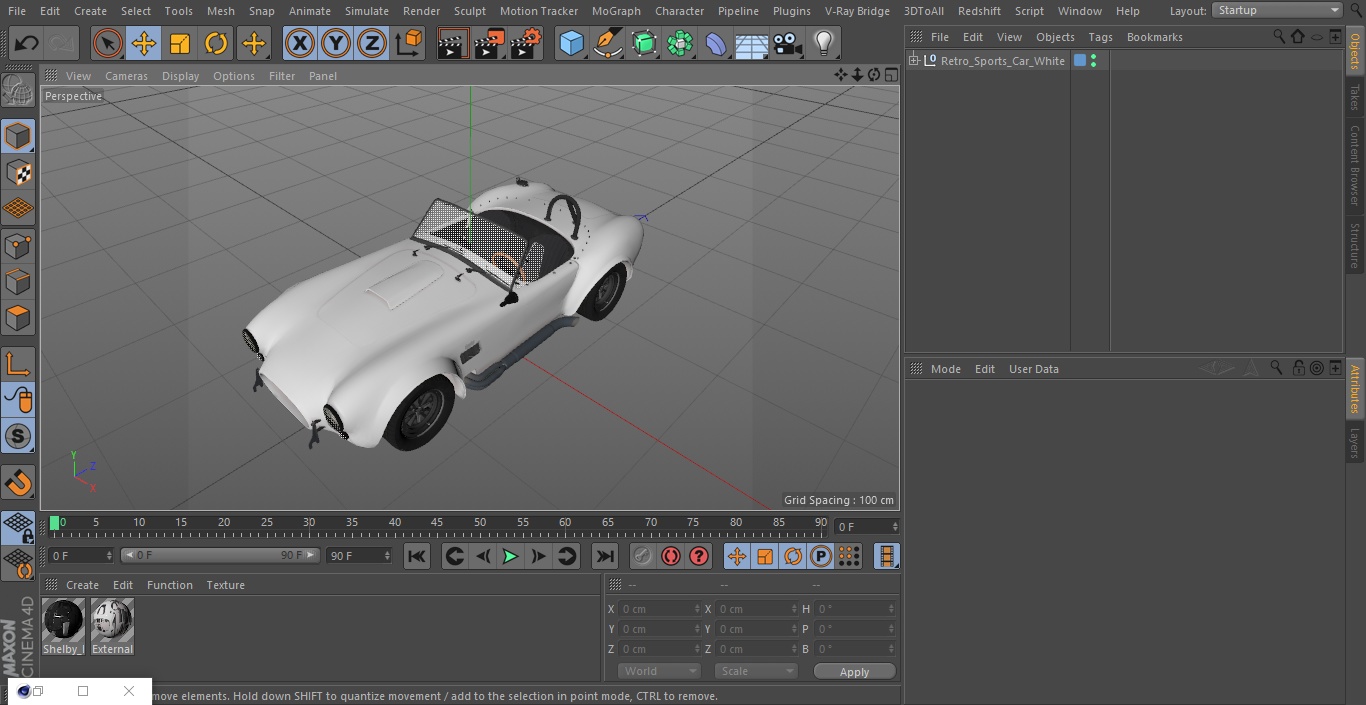Open the Scale mode dropdown
The height and width of the screenshot is (705, 1366).
point(756,671)
